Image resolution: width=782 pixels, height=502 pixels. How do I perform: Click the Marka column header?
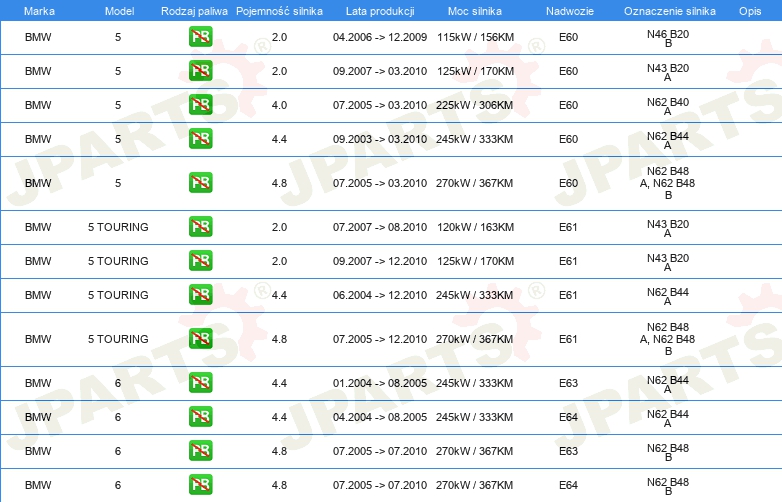coord(38,10)
